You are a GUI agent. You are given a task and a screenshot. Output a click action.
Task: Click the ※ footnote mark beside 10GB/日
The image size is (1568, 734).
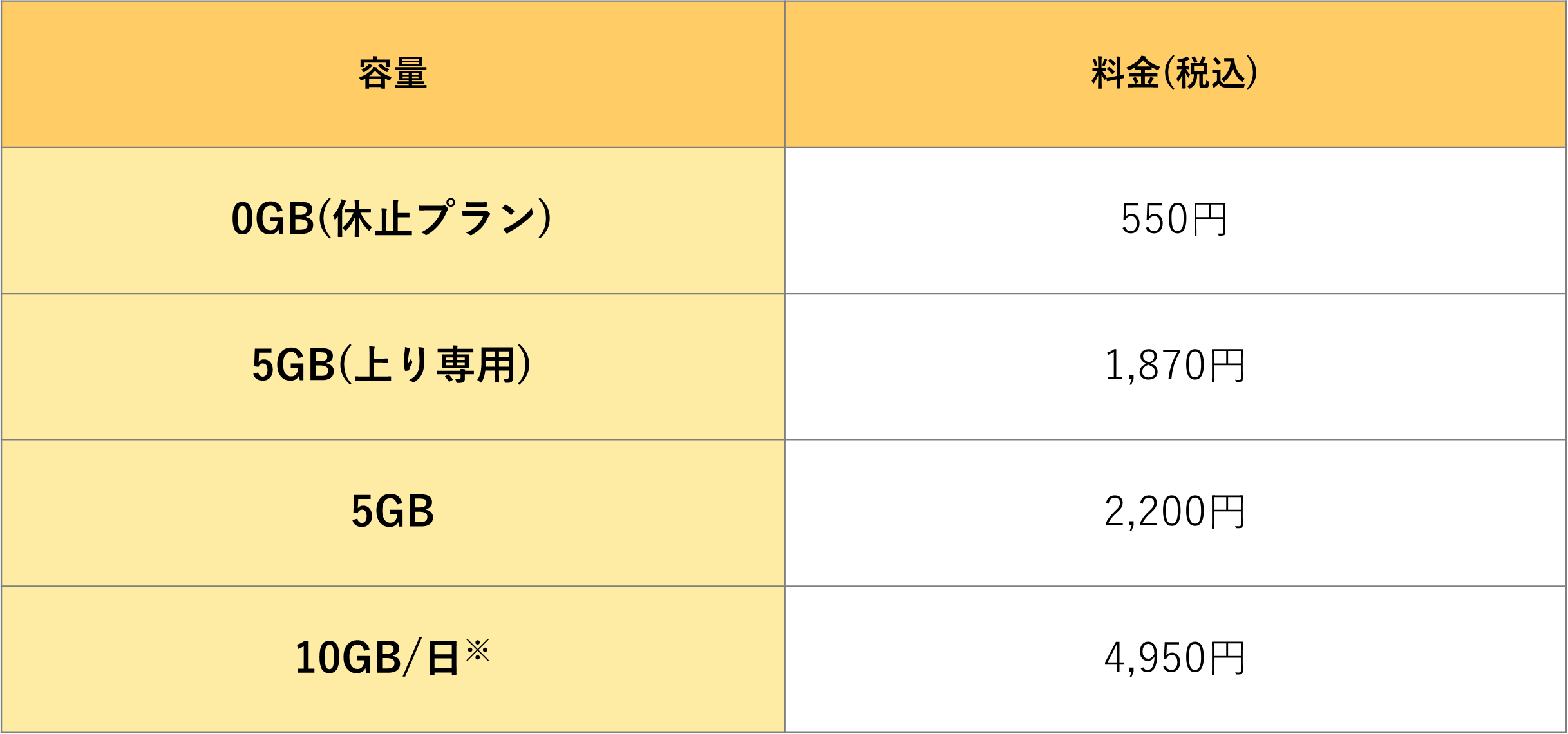(x=478, y=650)
